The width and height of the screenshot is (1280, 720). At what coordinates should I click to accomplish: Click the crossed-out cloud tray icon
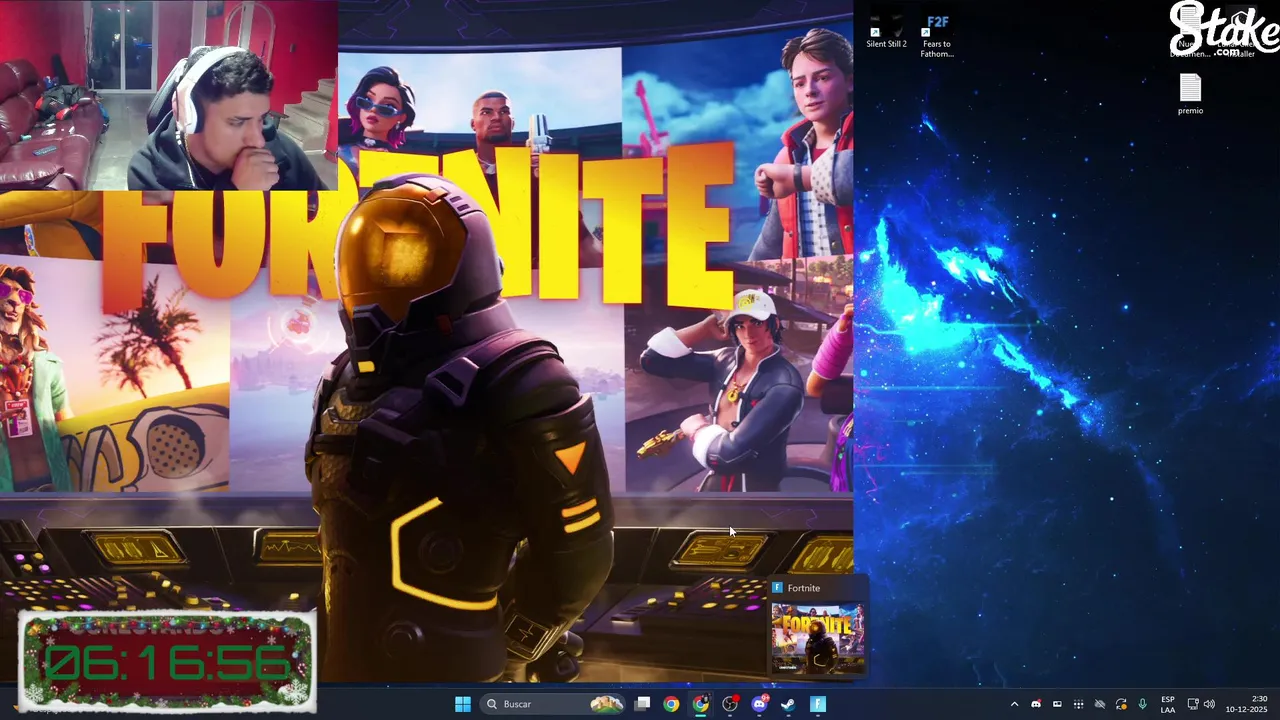pyautogui.click(x=1099, y=704)
